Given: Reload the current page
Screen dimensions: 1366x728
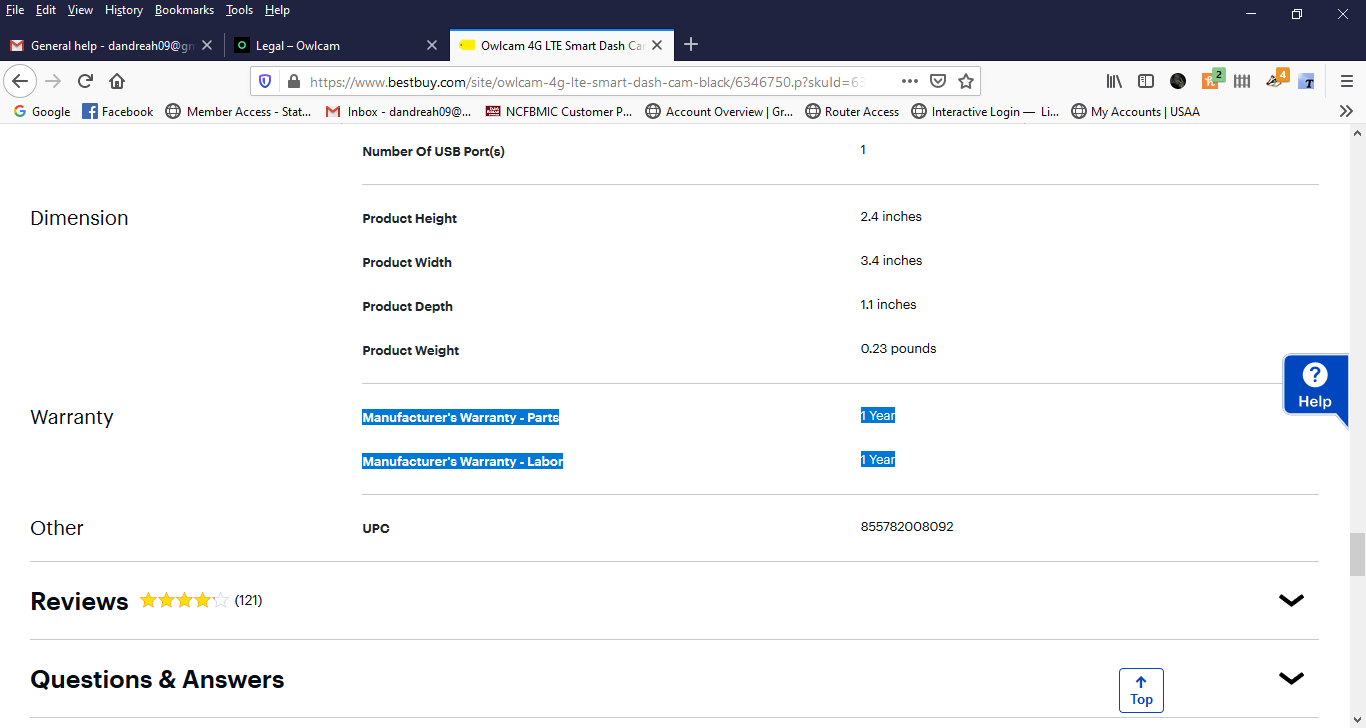Looking at the screenshot, I should pyautogui.click(x=85, y=81).
